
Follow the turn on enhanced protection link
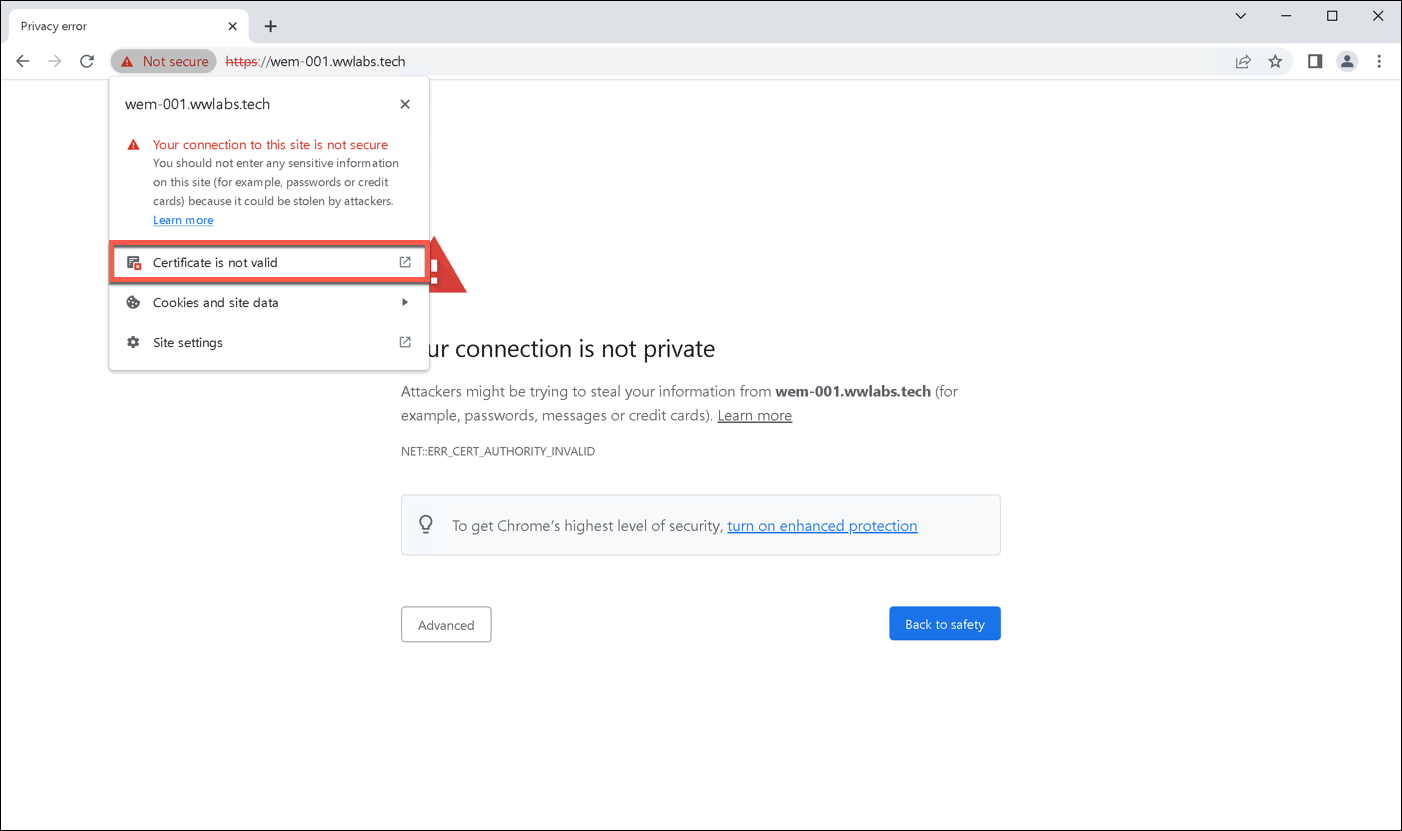(822, 526)
